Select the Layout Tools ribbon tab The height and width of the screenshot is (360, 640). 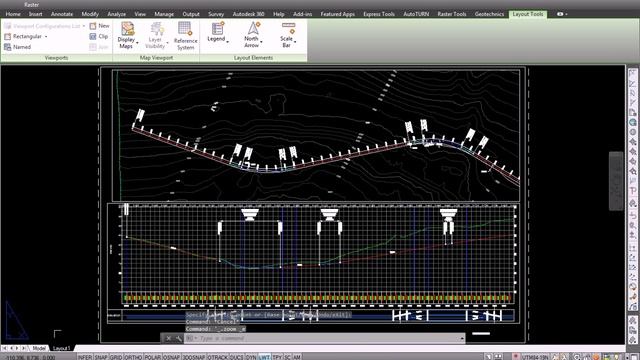[528, 14]
